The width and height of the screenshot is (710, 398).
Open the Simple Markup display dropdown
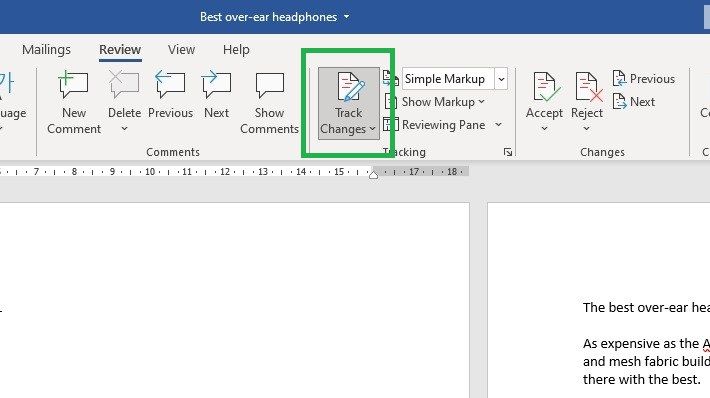click(x=501, y=79)
